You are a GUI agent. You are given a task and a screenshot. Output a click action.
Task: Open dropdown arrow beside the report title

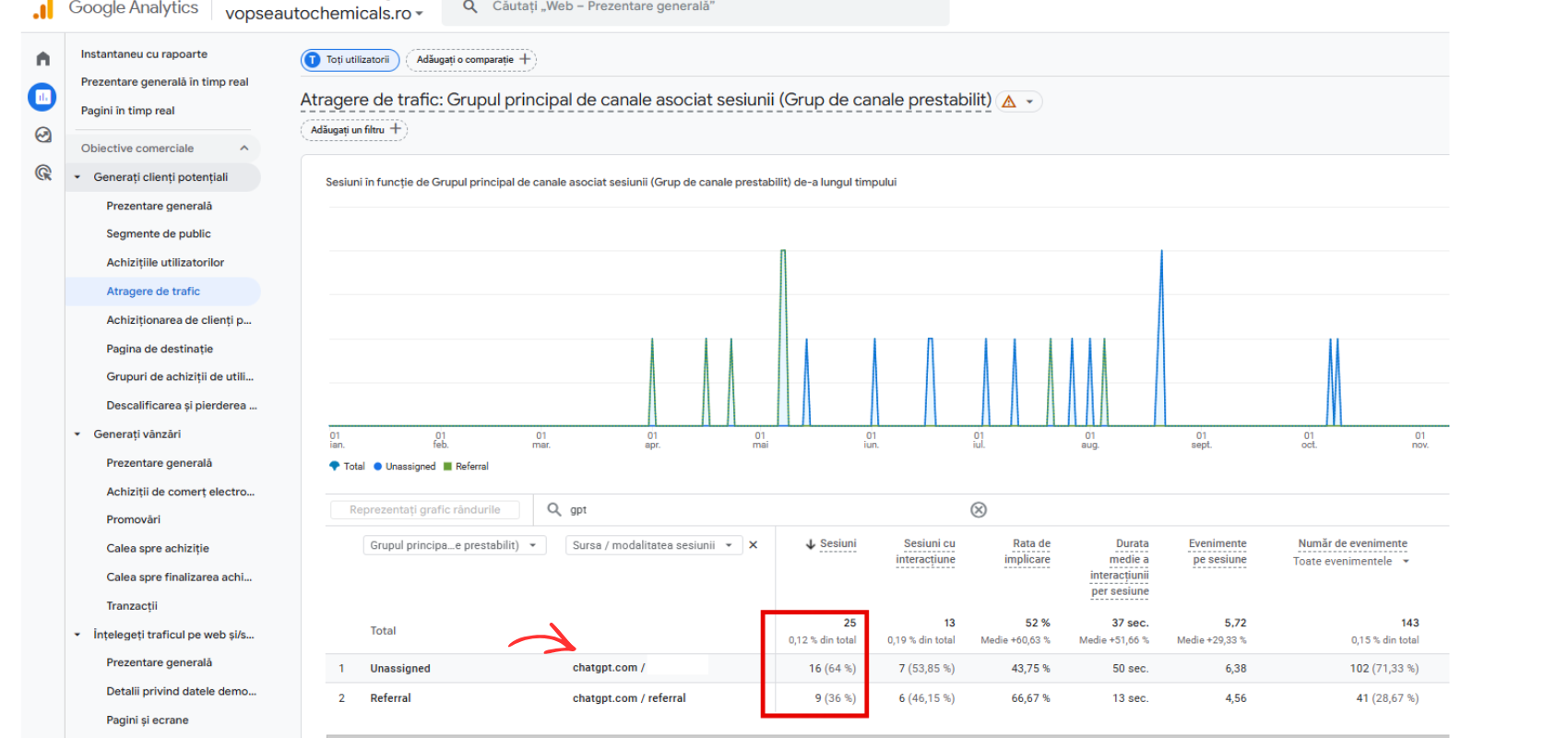pos(1029,101)
